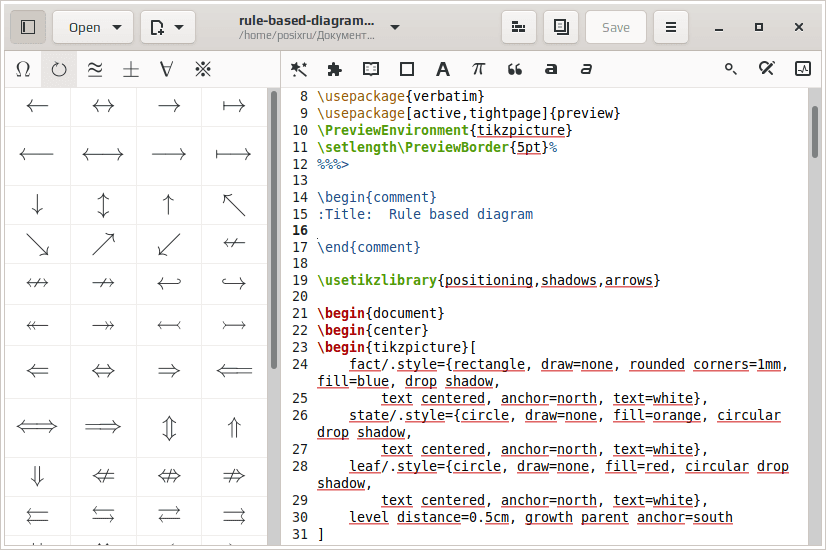Click '\end{comment}' on line 17

click(x=369, y=248)
